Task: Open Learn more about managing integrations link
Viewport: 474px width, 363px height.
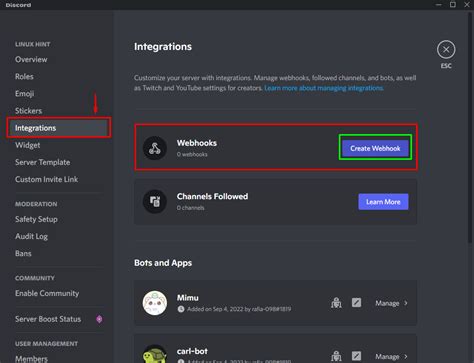Action: point(324,88)
